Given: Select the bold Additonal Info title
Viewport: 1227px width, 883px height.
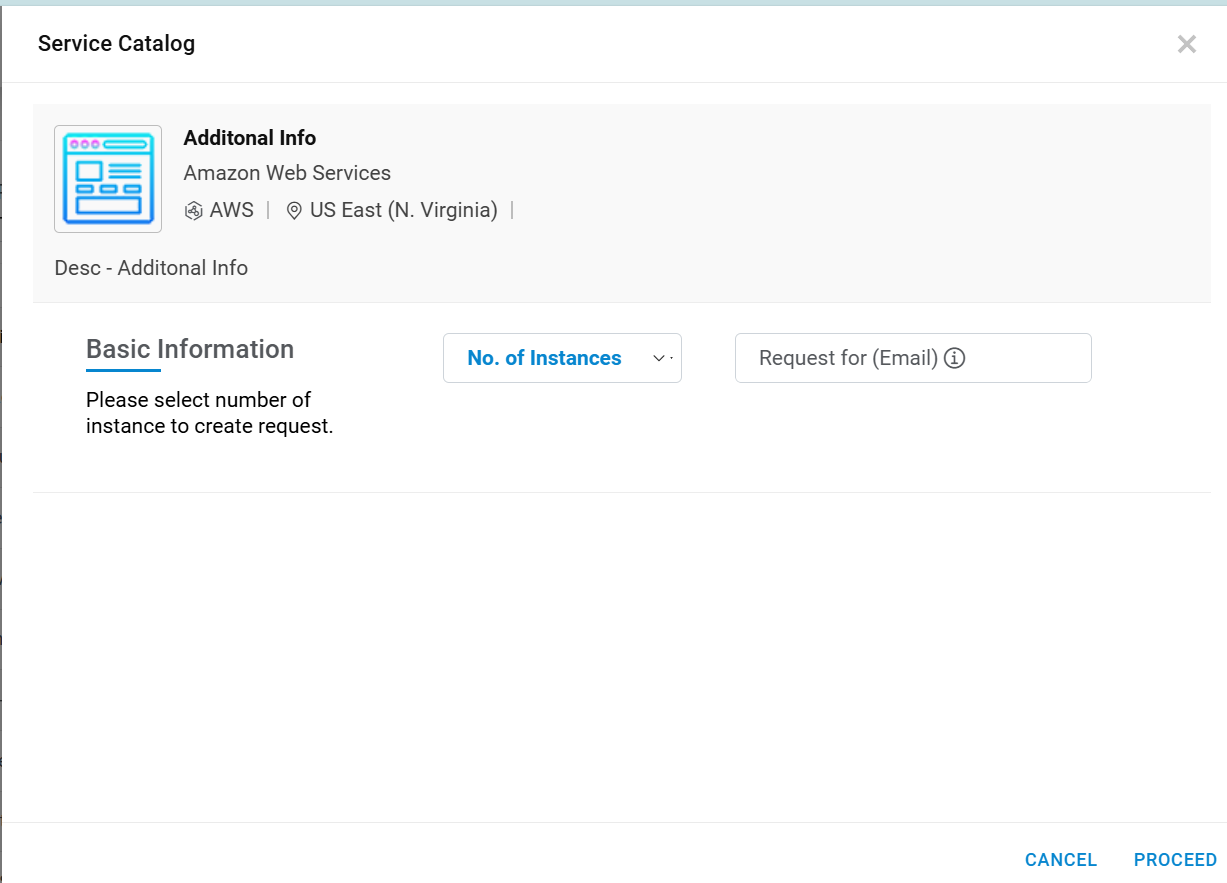Looking at the screenshot, I should pos(250,138).
